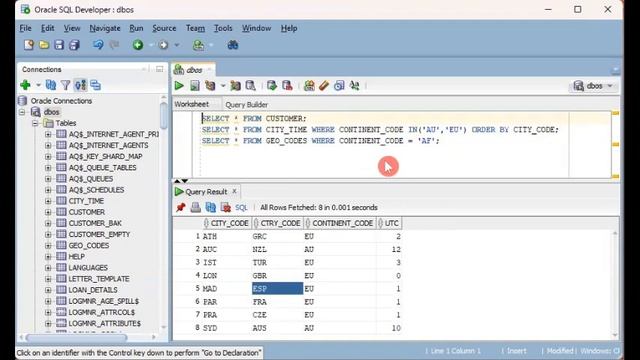Refresh the Connections tree
640x360 pixels.
[x=51, y=85]
